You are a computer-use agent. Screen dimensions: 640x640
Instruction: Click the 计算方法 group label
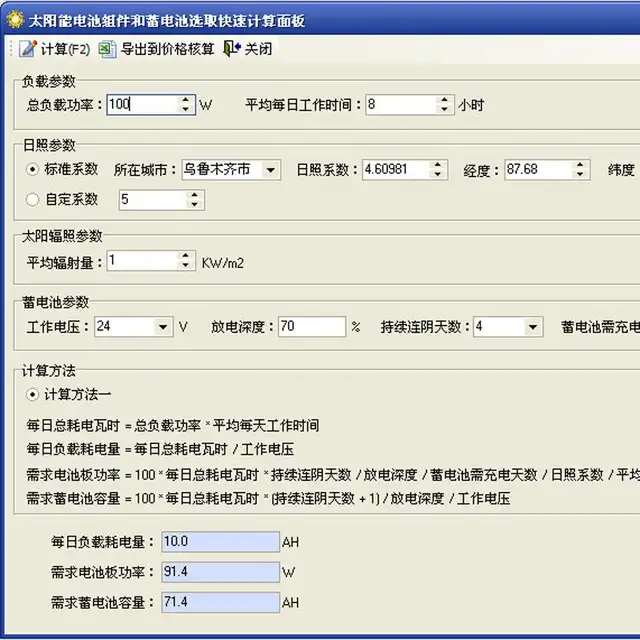point(49,371)
